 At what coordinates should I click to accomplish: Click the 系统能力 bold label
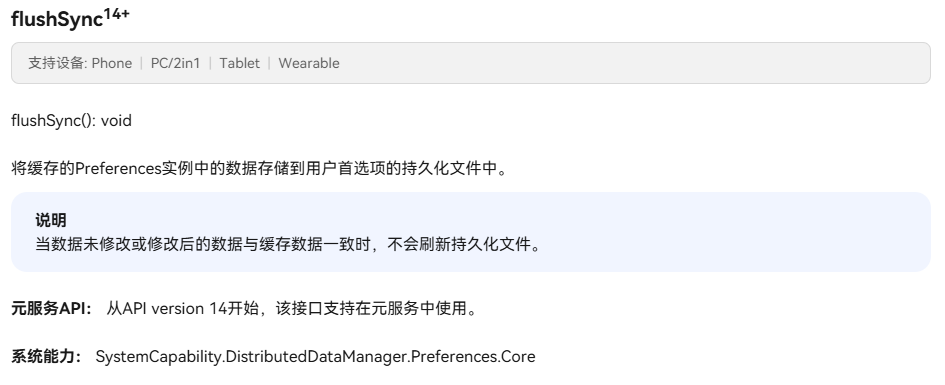[x=46, y=357]
